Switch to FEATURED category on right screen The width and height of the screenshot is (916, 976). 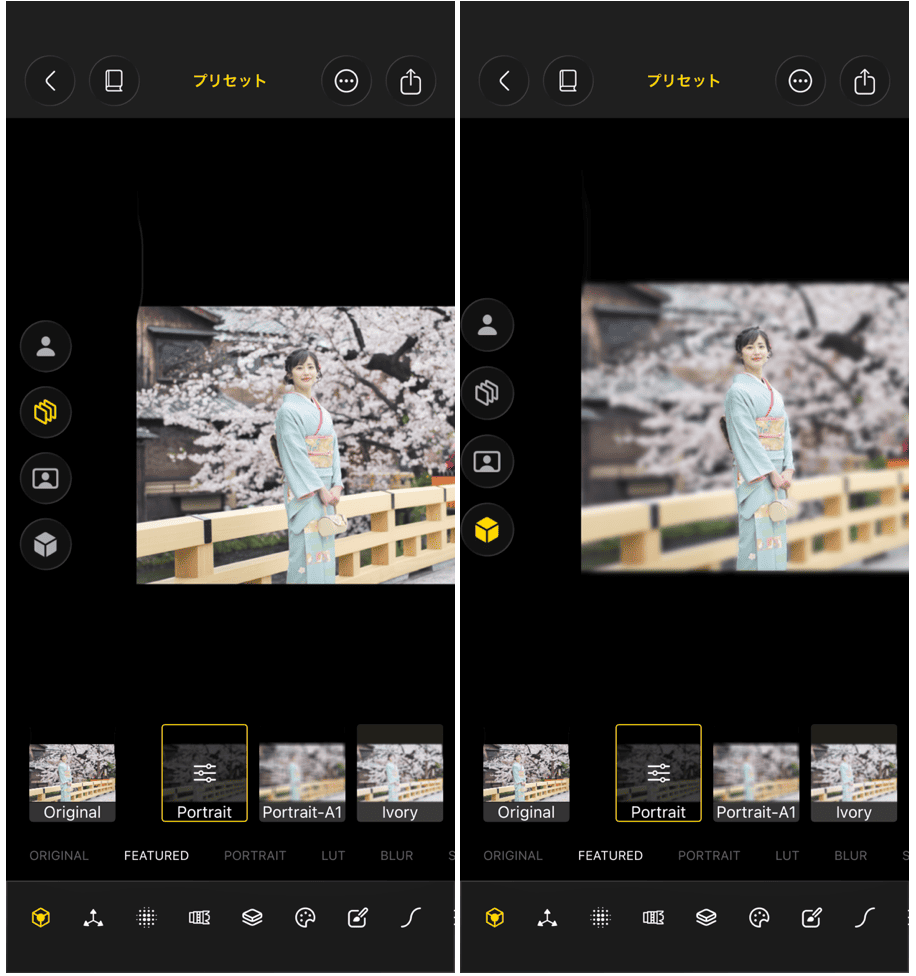(x=610, y=856)
